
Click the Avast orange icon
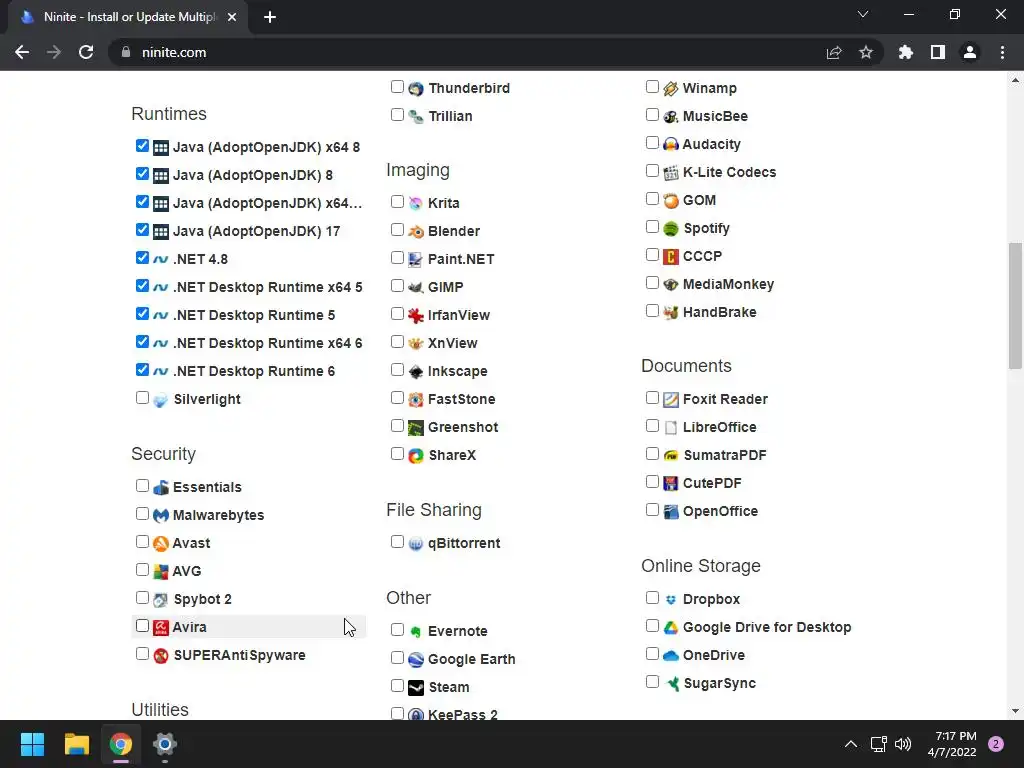click(x=161, y=543)
